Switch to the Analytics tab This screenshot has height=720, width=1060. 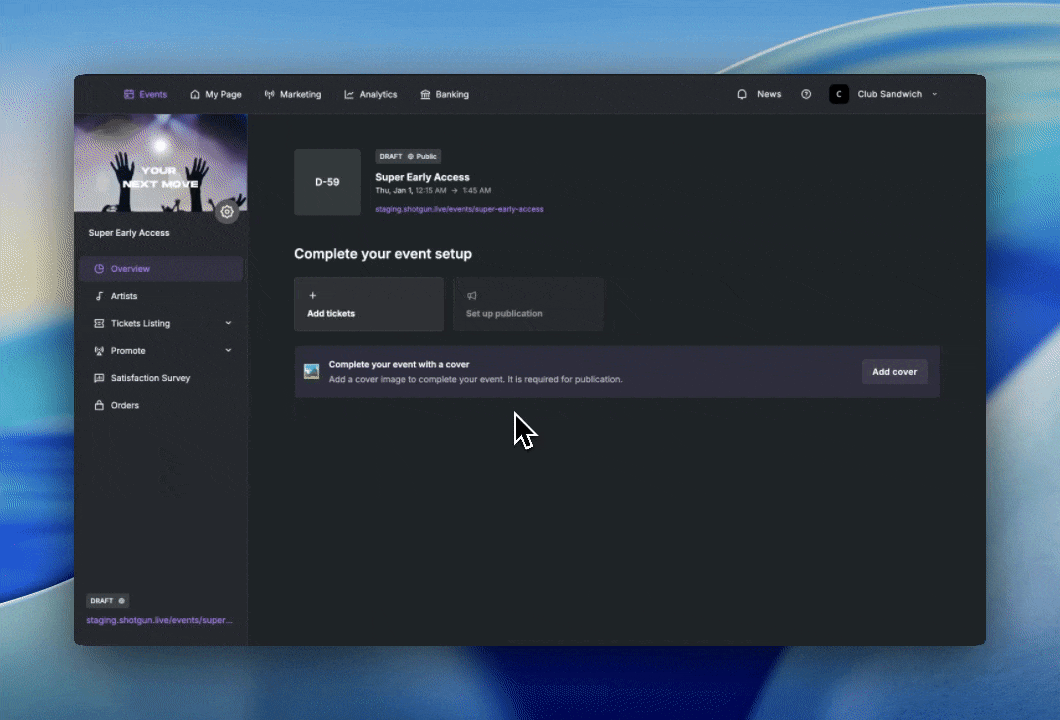(x=370, y=95)
